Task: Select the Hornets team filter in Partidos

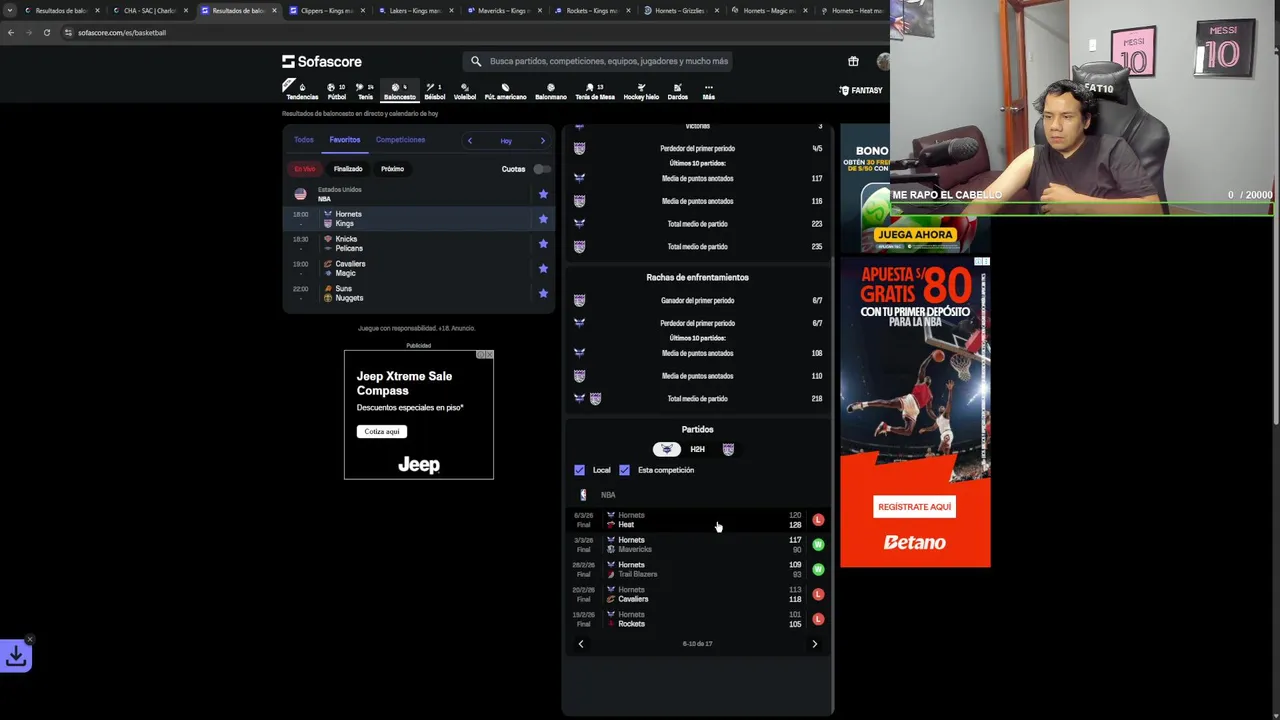Action: (666, 450)
